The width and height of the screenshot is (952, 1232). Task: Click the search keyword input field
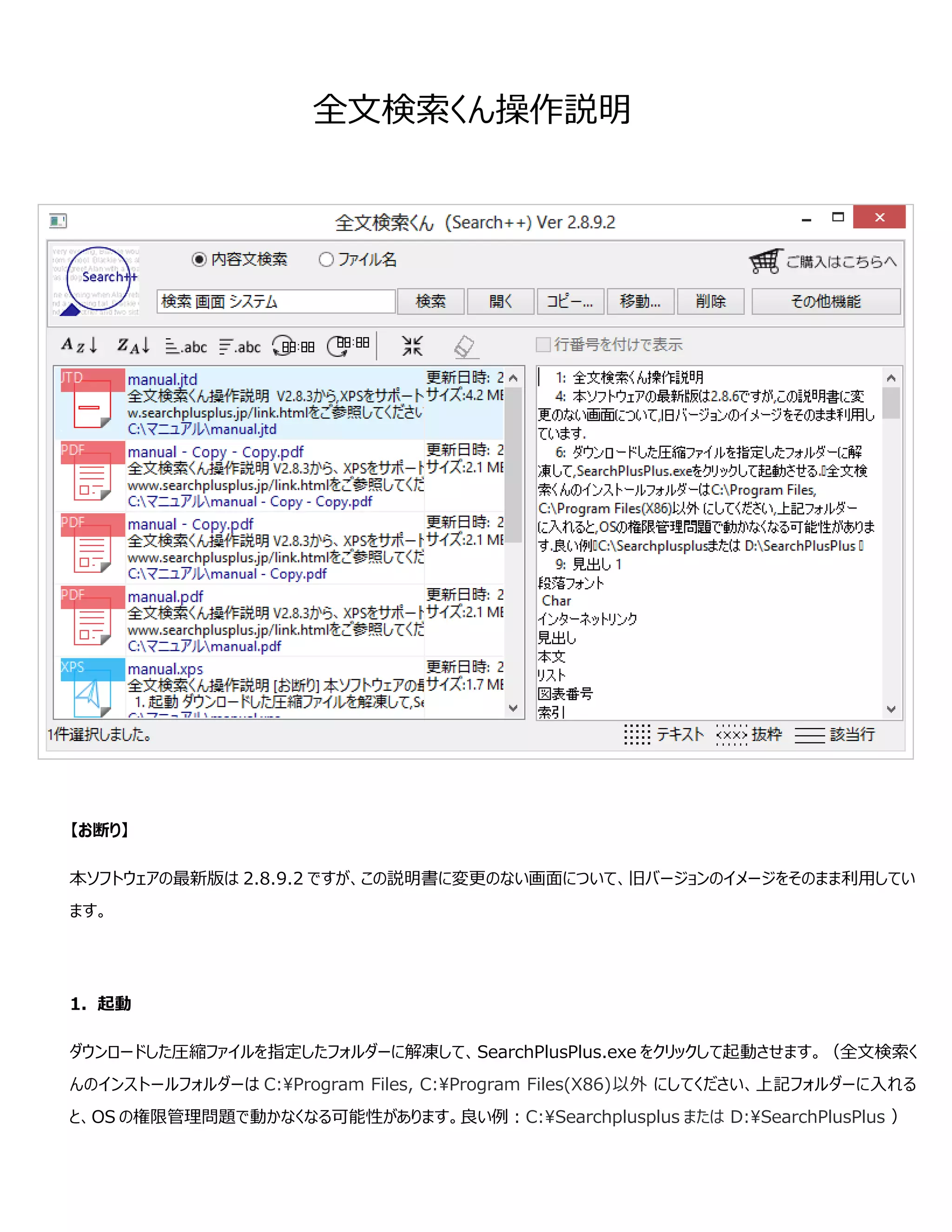tap(276, 301)
